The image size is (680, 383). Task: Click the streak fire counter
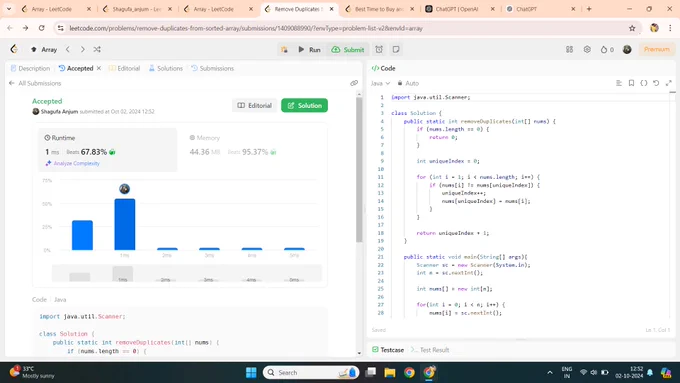[x=607, y=49]
